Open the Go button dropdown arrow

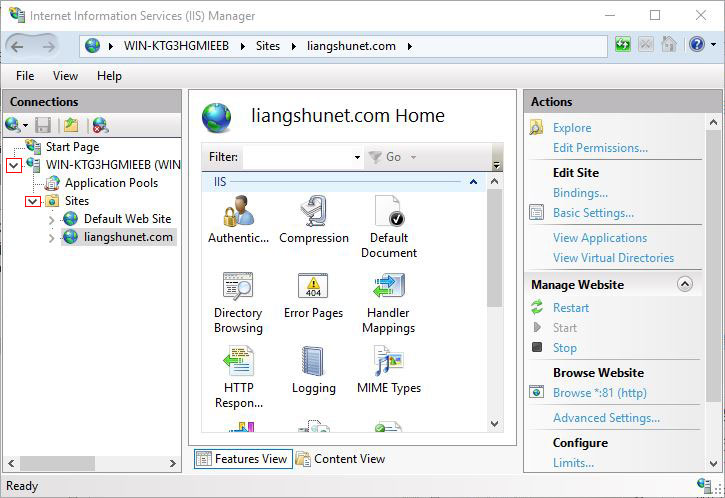click(x=413, y=157)
